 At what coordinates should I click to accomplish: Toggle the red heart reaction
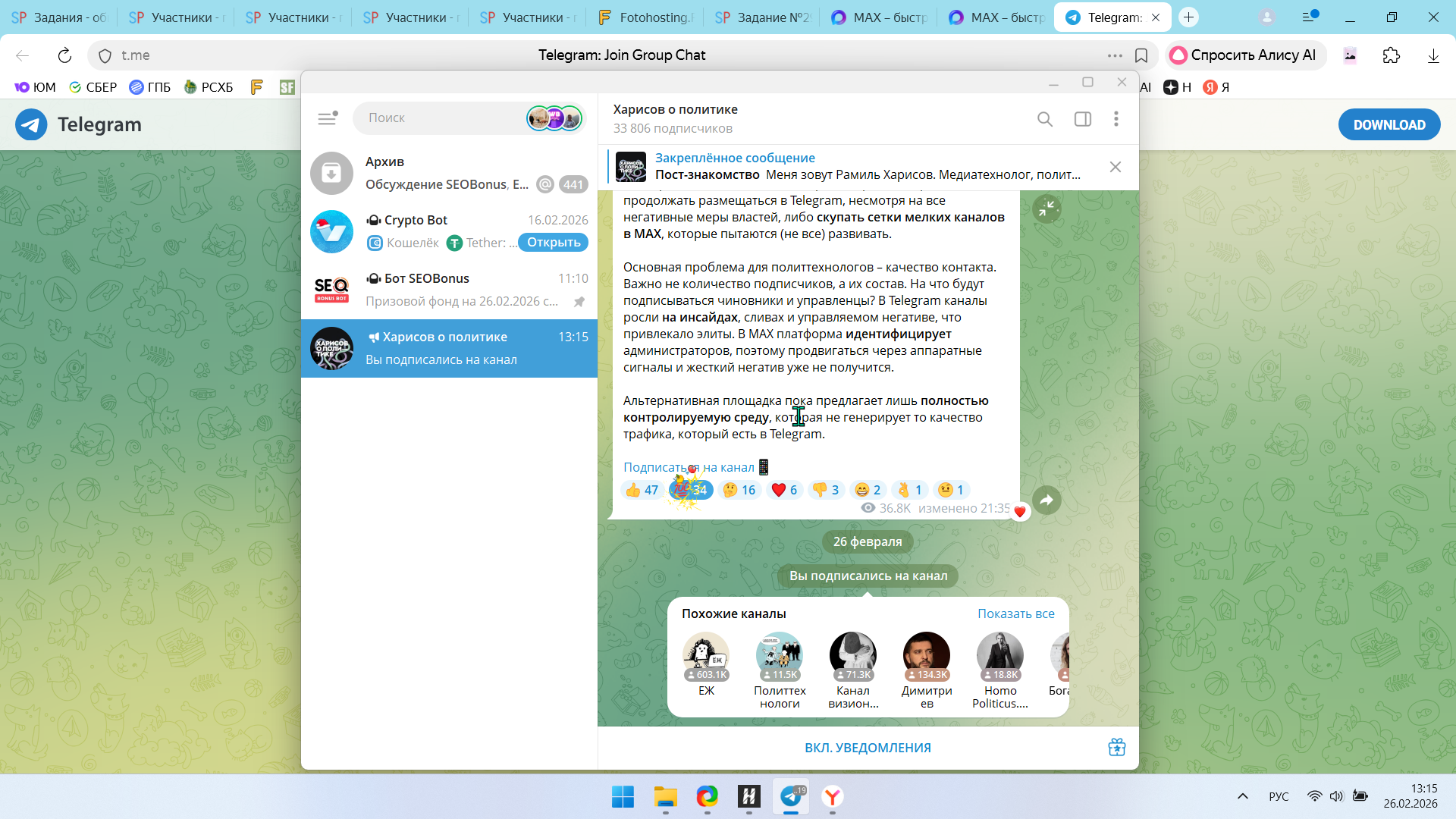pos(784,490)
